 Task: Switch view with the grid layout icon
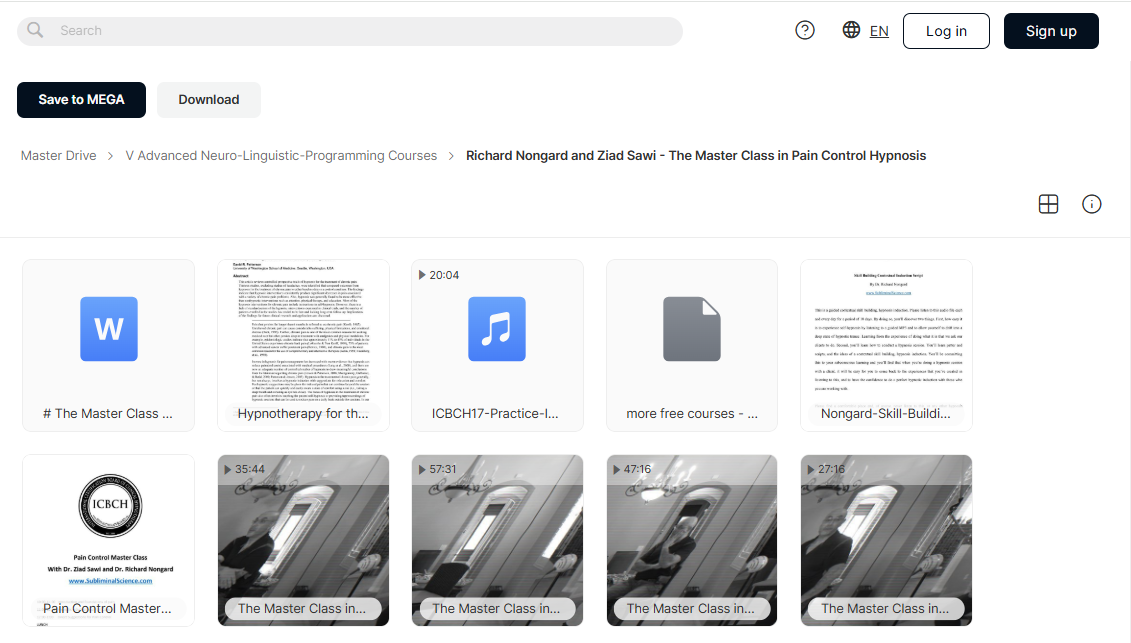(1048, 204)
